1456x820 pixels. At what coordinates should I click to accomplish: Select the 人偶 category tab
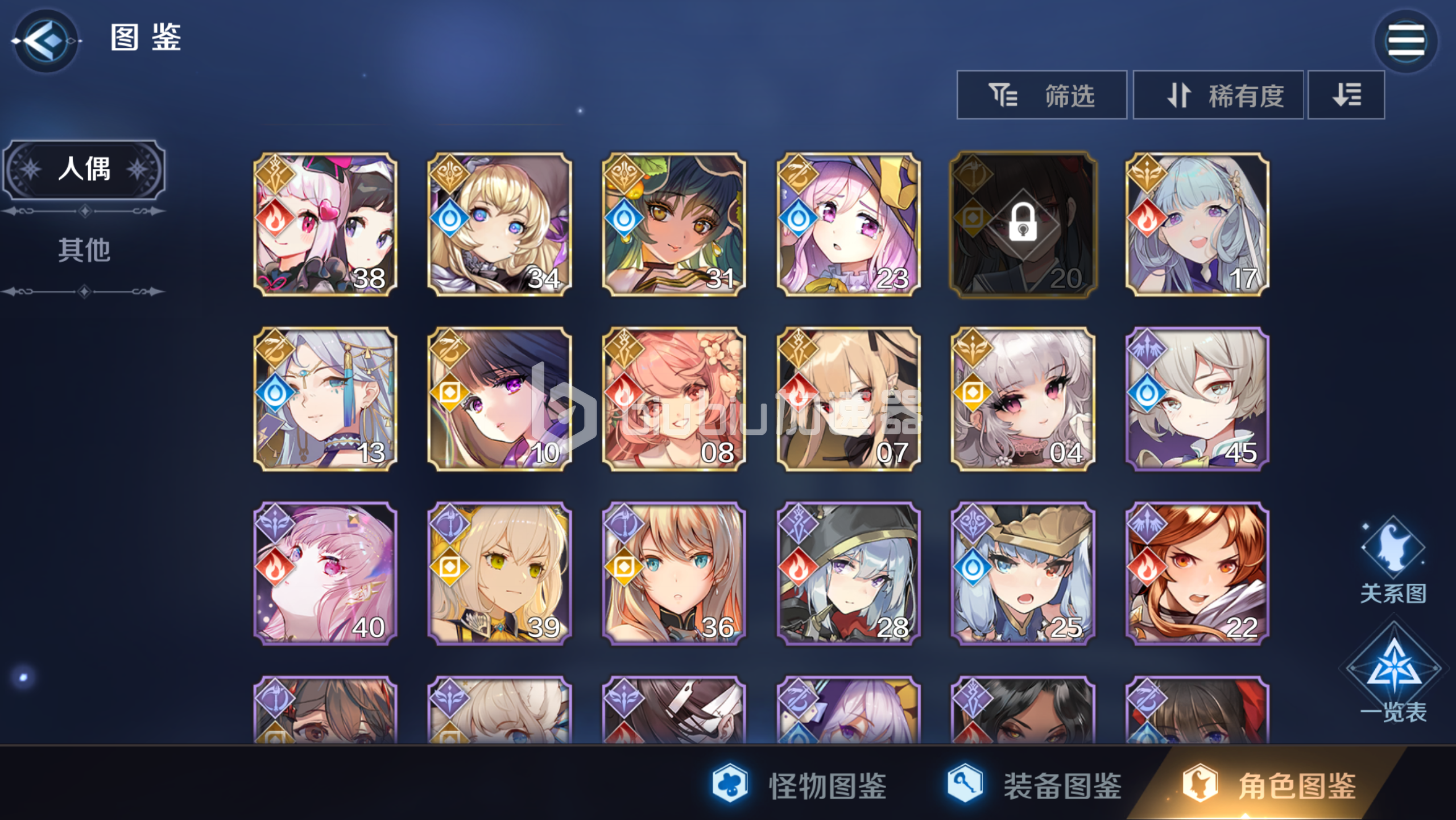[x=84, y=170]
